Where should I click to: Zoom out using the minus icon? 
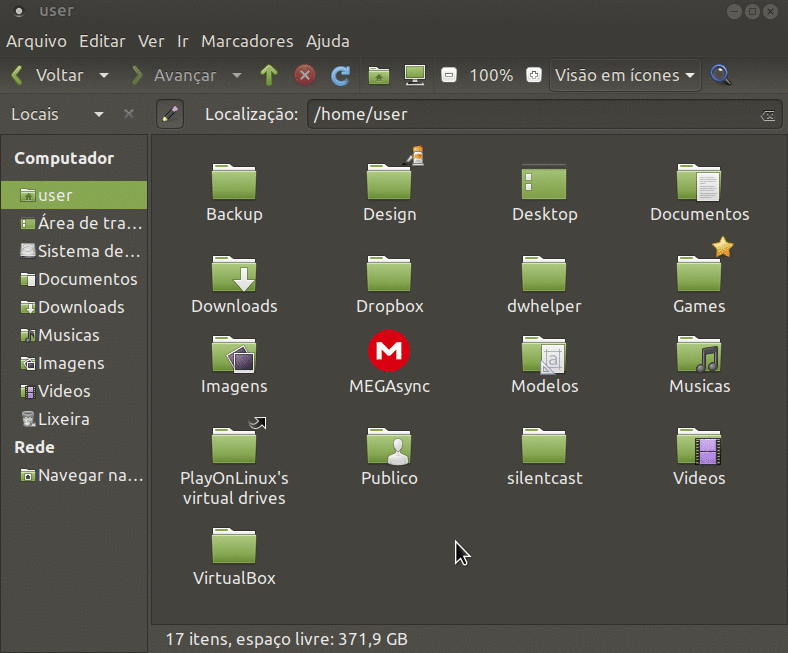pyautogui.click(x=449, y=75)
